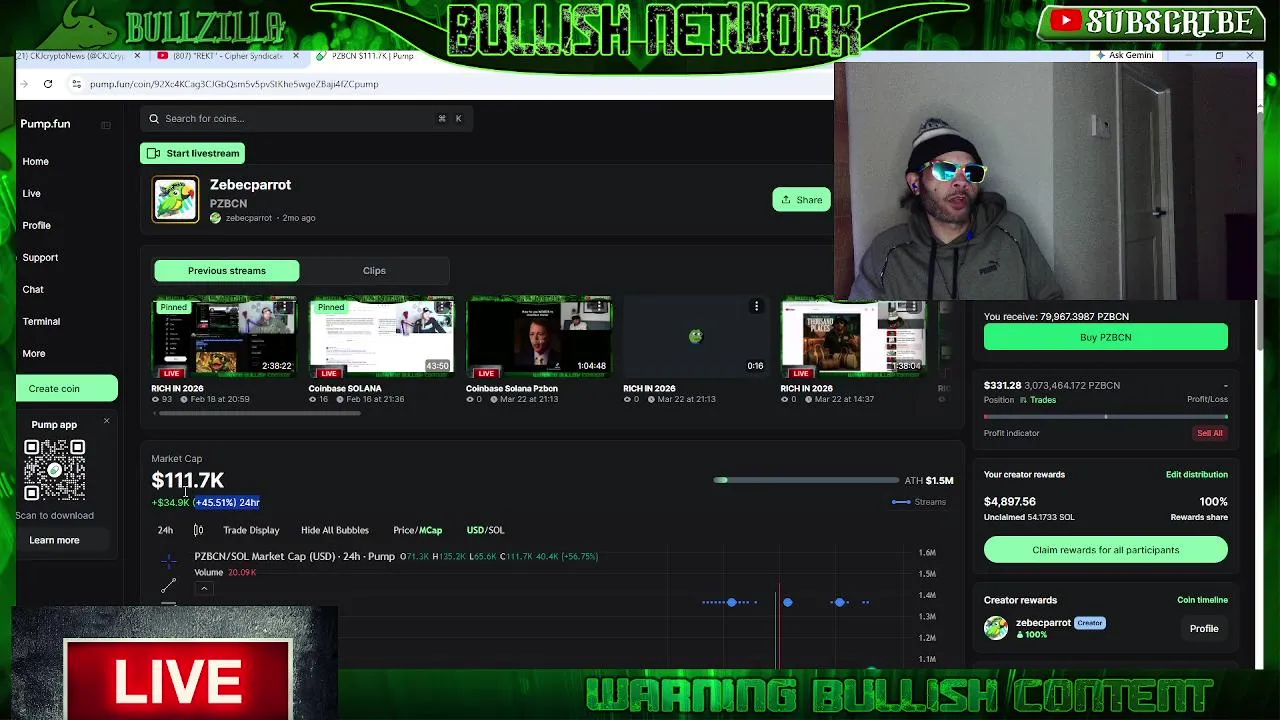The height and width of the screenshot is (720, 1280).
Task: Click Ask Gemini in browser toolbar
Action: pos(1125,56)
